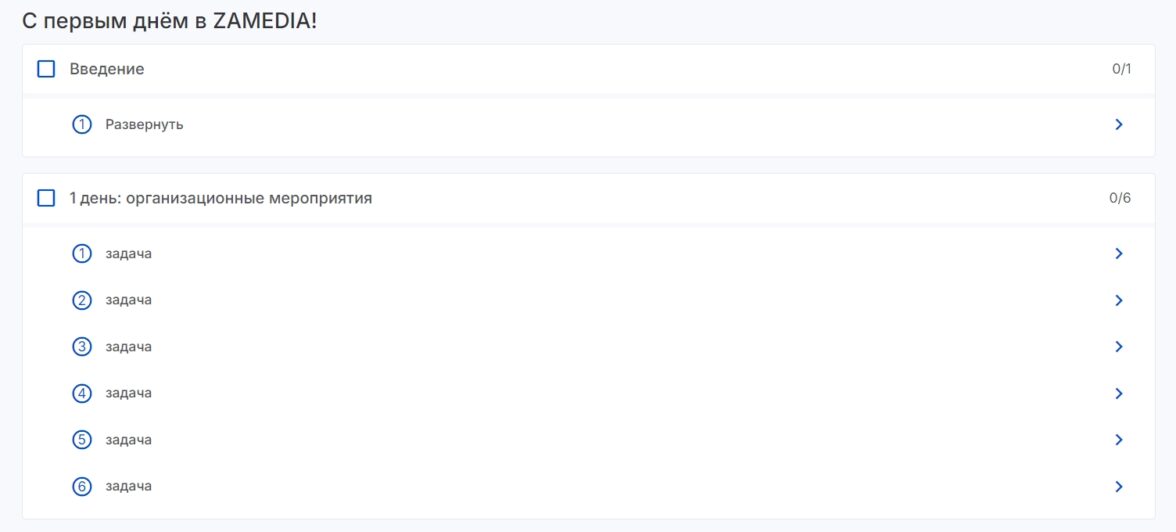Expand chevron for задача number 3
Screen dimensions: 1176x532
pos(1119,347)
